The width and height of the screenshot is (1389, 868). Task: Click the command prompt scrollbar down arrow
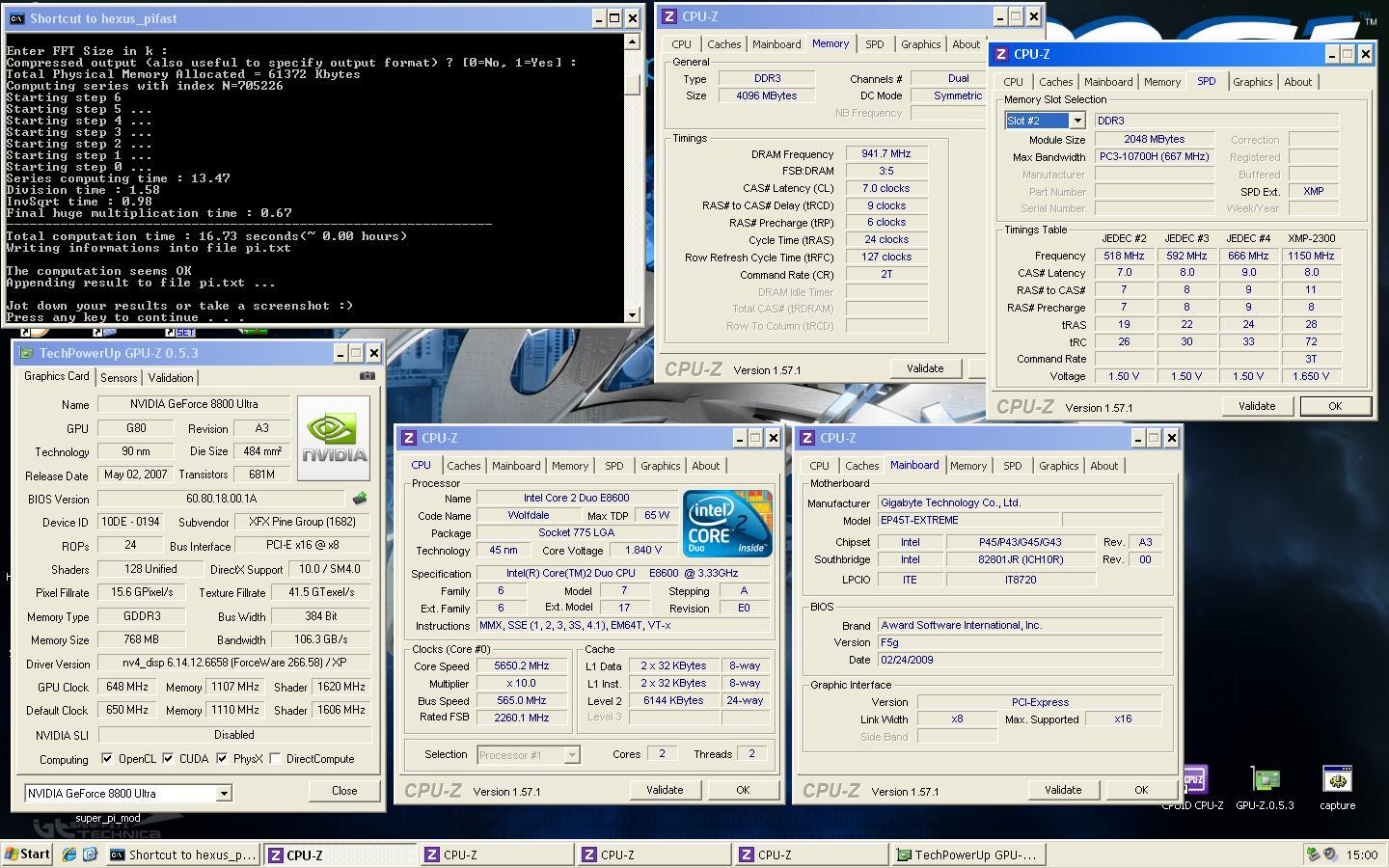632,315
